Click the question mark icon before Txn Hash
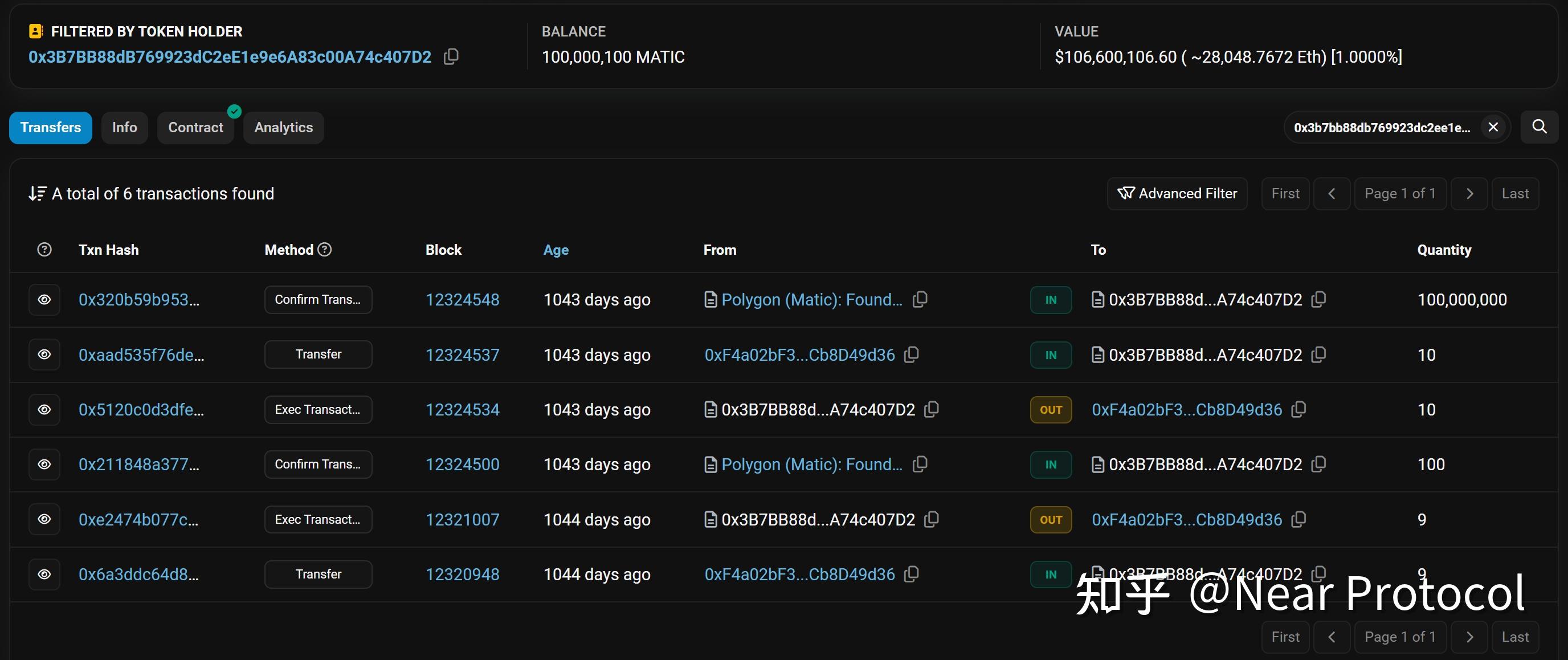This screenshot has height=660, width=1568. coord(44,250)
